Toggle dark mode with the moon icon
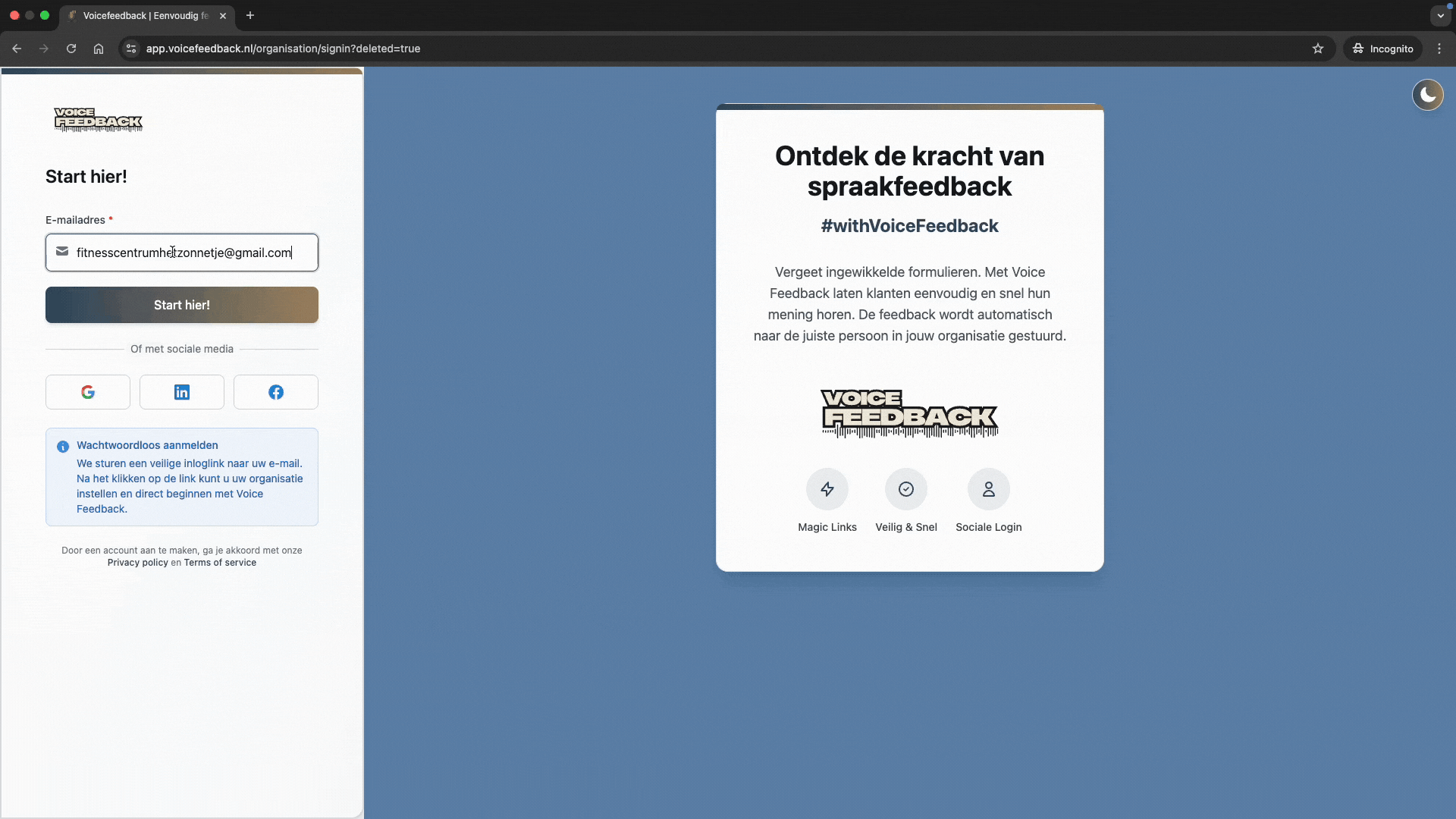 [1428, 95]
